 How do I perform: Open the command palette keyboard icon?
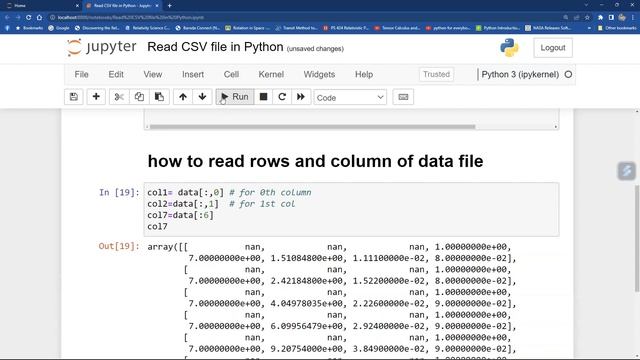tap(403, 97)
